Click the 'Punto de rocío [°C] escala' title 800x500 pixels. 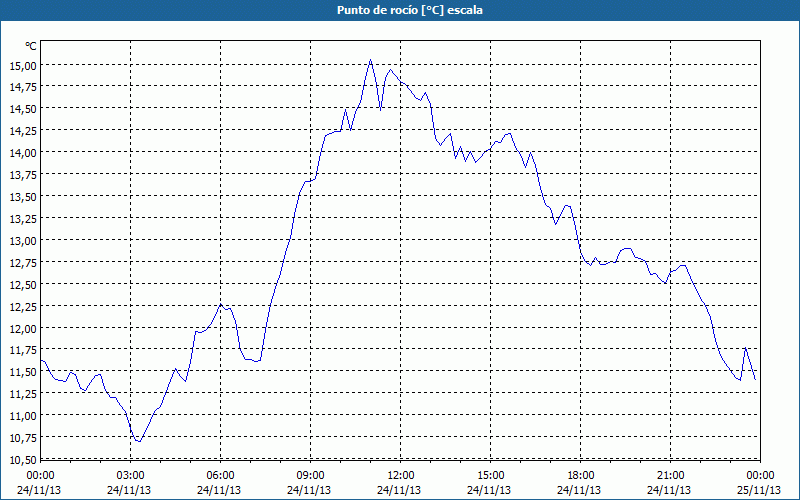pyautogui.click(x=410, y=10)
